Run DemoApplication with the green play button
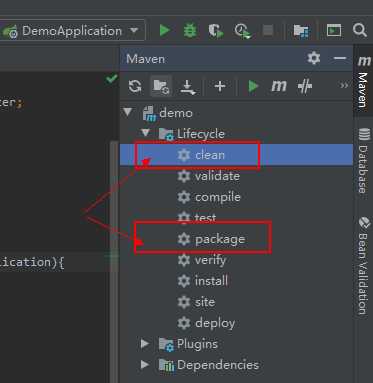The width and height of the screenshot is (373, 383). [x=164, y=30]
